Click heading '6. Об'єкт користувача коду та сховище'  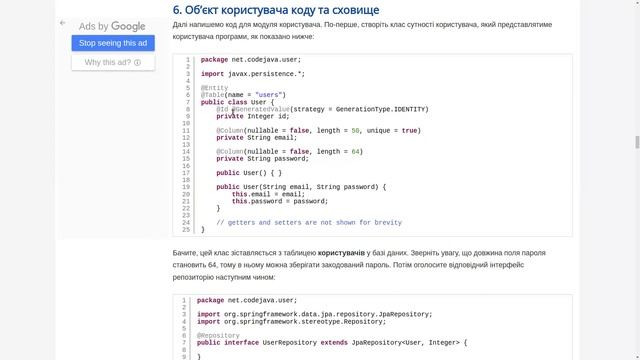pyautogui.click(x=276, y=10)
